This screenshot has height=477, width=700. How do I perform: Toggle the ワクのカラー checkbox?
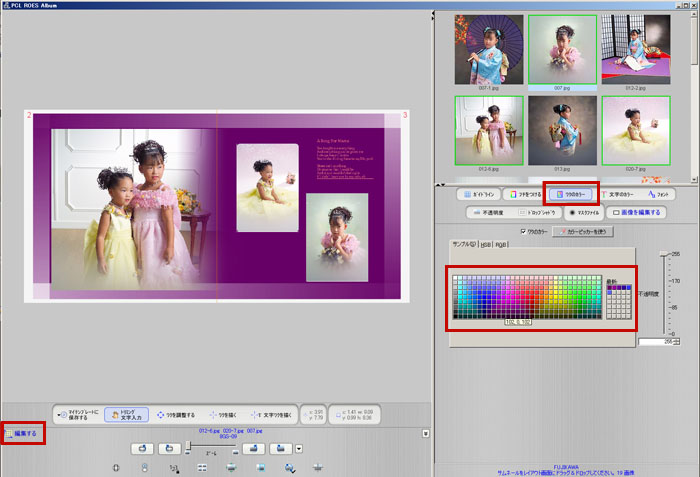point(522,230)
